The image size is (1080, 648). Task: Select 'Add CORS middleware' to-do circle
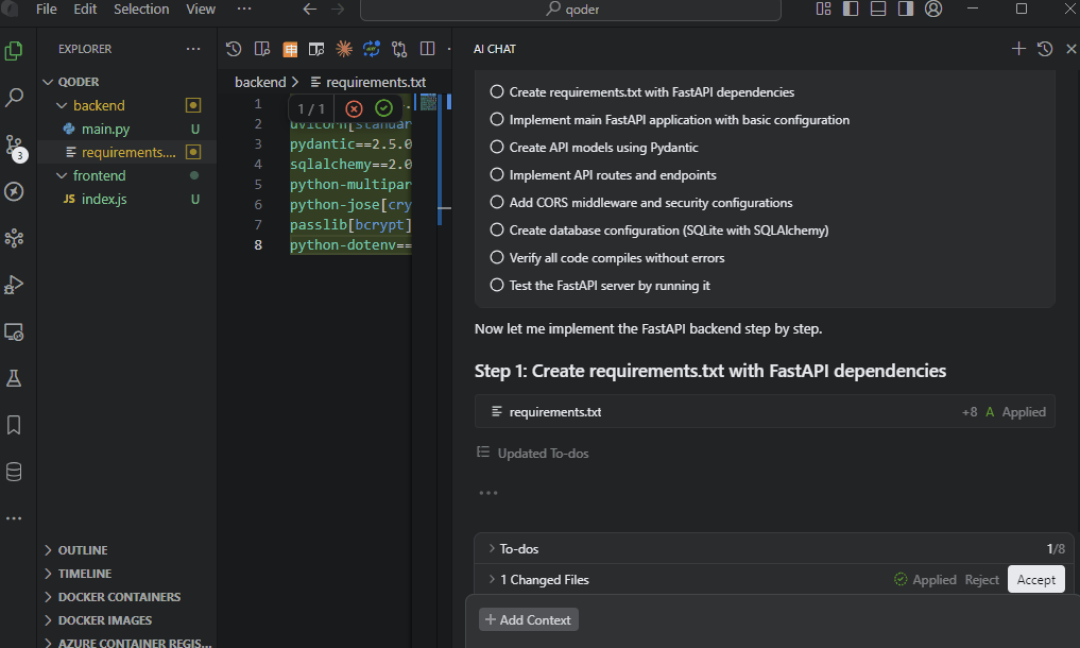pos(497,202)
